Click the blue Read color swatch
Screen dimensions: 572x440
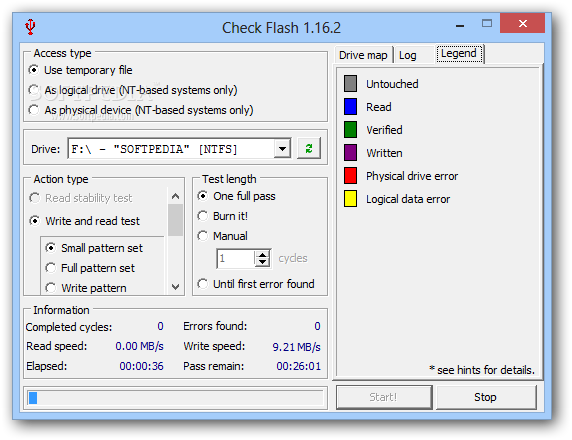coord(351,107)
